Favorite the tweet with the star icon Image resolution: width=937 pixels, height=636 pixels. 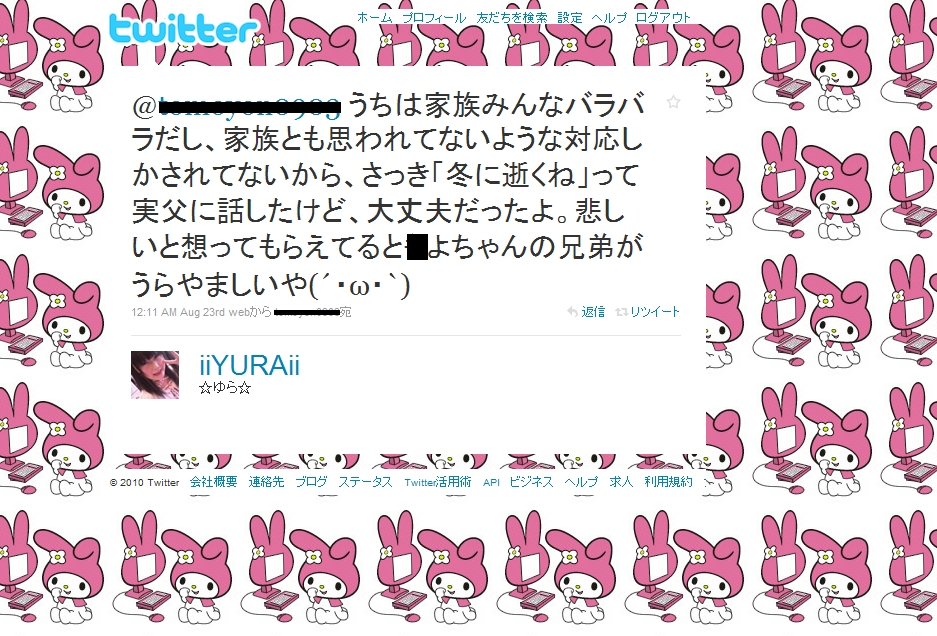673,102
